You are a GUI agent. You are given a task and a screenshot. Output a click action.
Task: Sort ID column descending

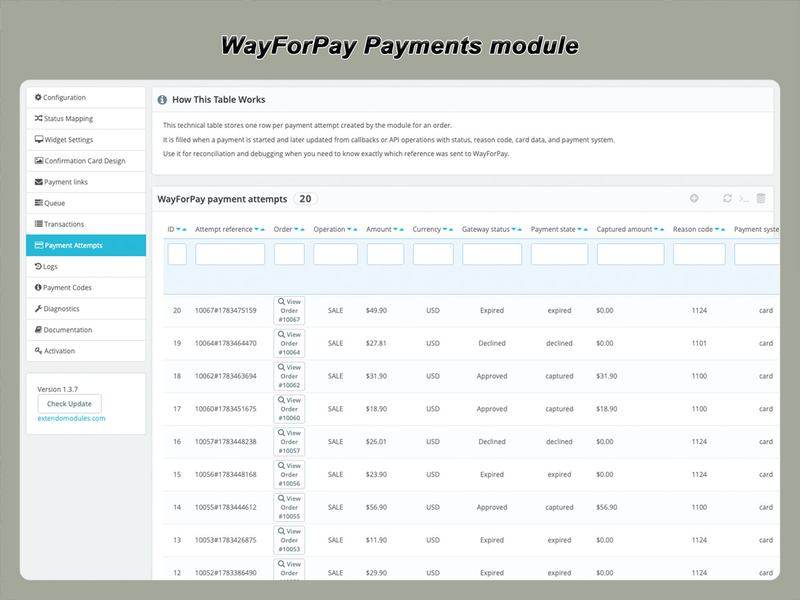[178, 230]
